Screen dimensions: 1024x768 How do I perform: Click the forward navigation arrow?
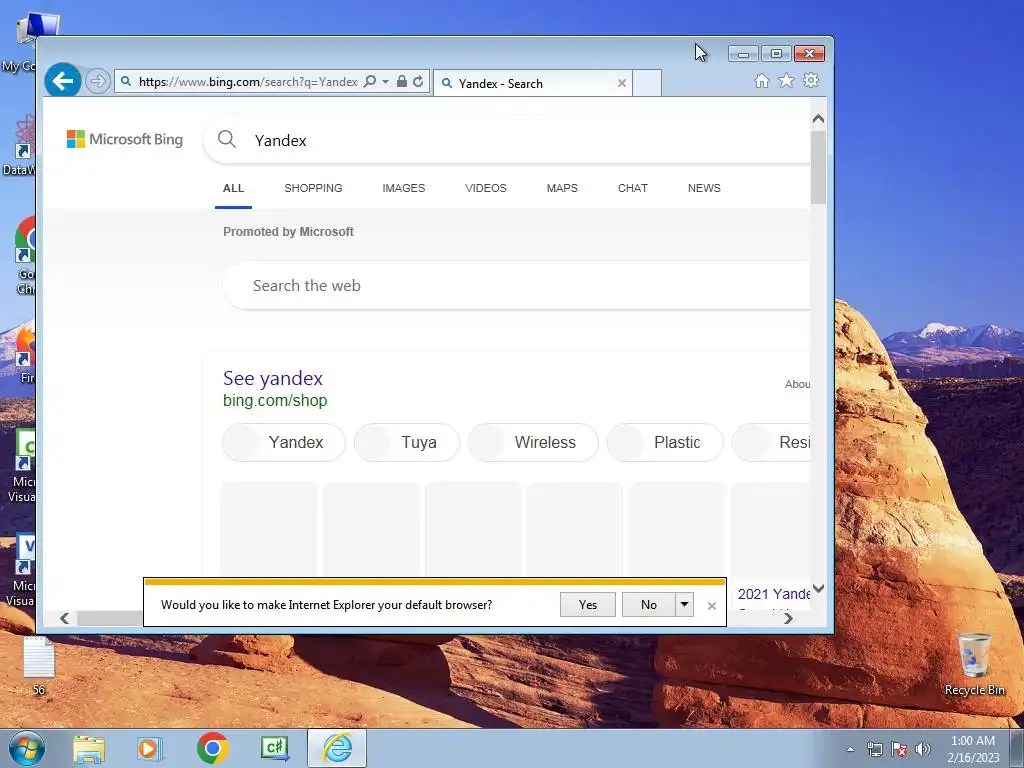(x=97, y=82)
